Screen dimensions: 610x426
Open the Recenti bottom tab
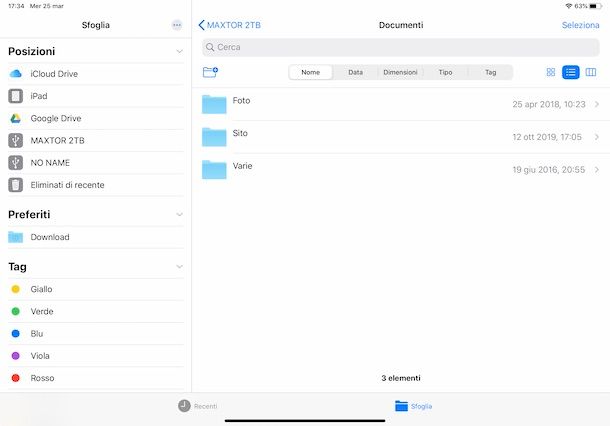pyautogui.click(x=198, y=406)
